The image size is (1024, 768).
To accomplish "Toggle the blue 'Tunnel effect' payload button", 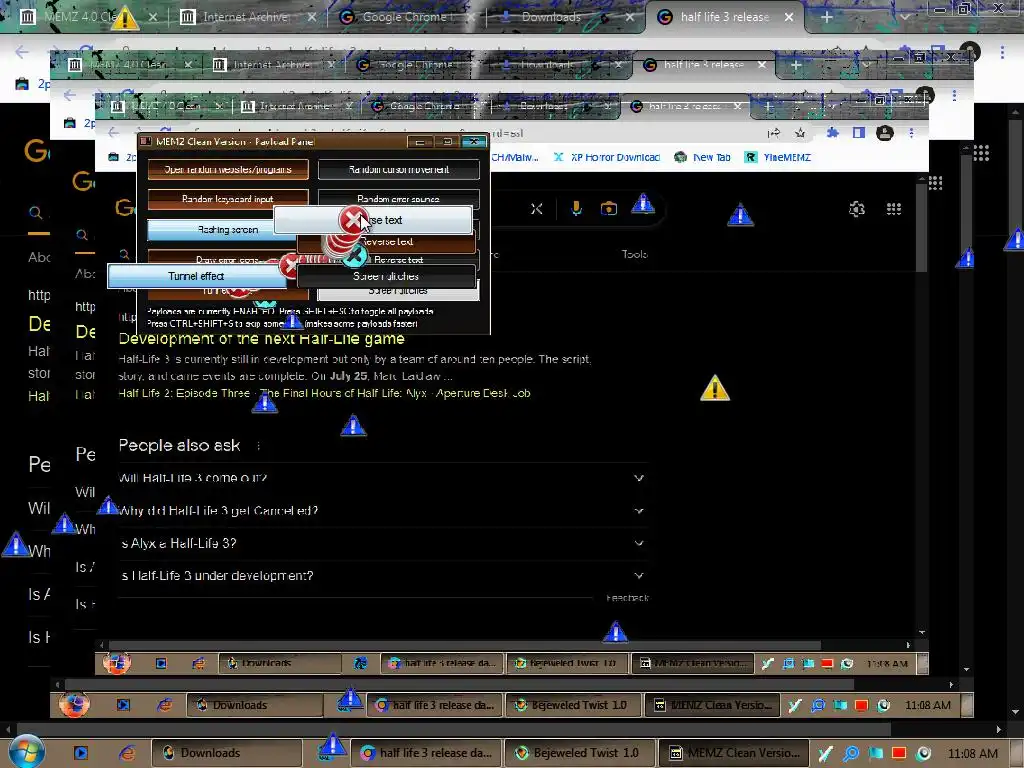I will coord(196,276).
